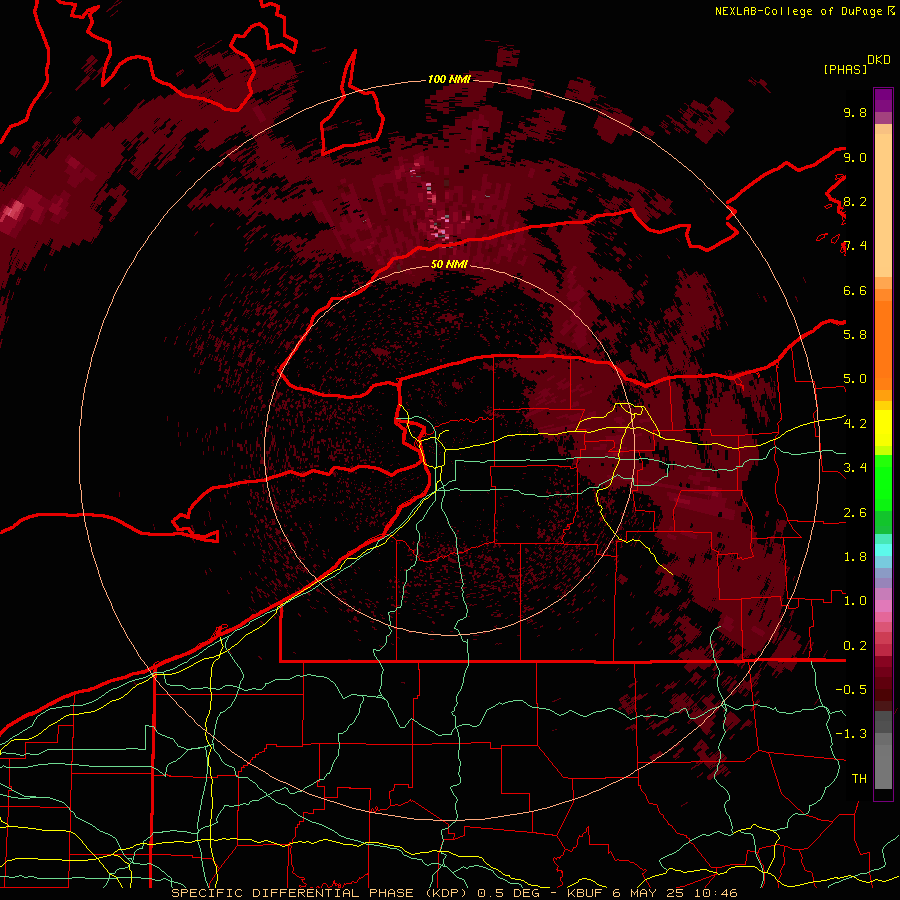Click the NEXLAB-College of DuPage credit text
Screen dimensions: 900x900
click(x=799, y=11)
